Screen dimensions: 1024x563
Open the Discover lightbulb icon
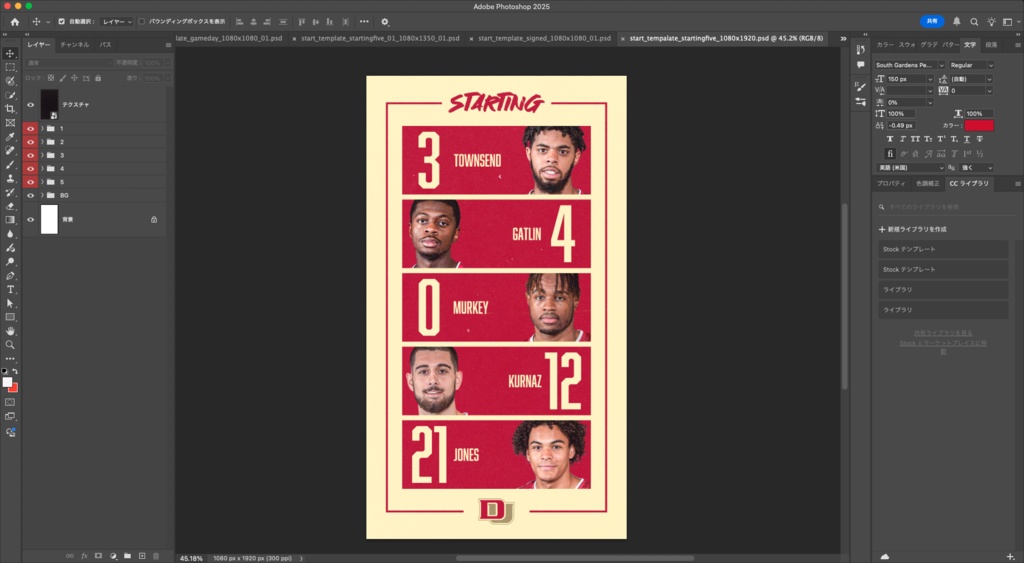point(991,22)
